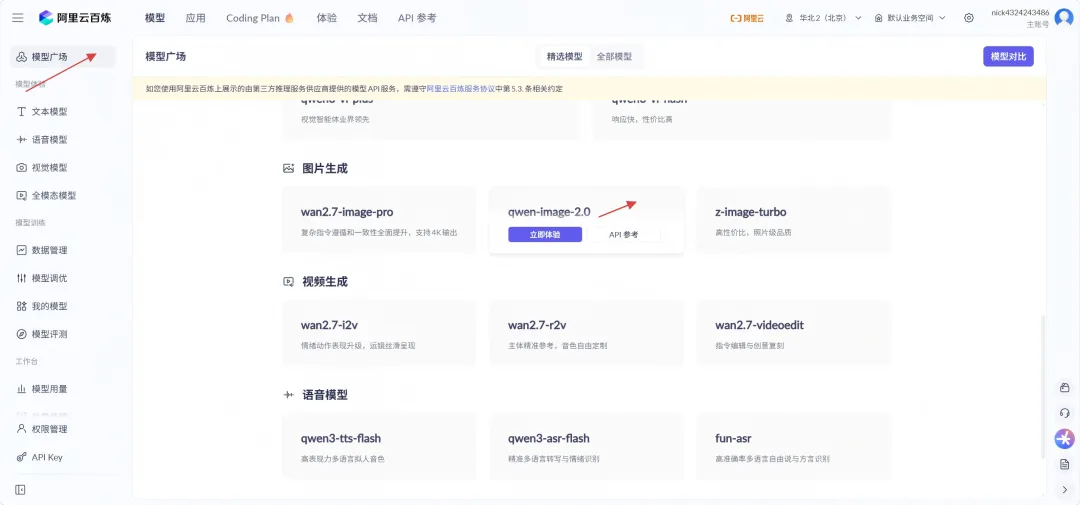The height and width of the screenshot is (505, 1080).
Task: Select the qwen3-tts-flash model card
Action: click(379, 446)
